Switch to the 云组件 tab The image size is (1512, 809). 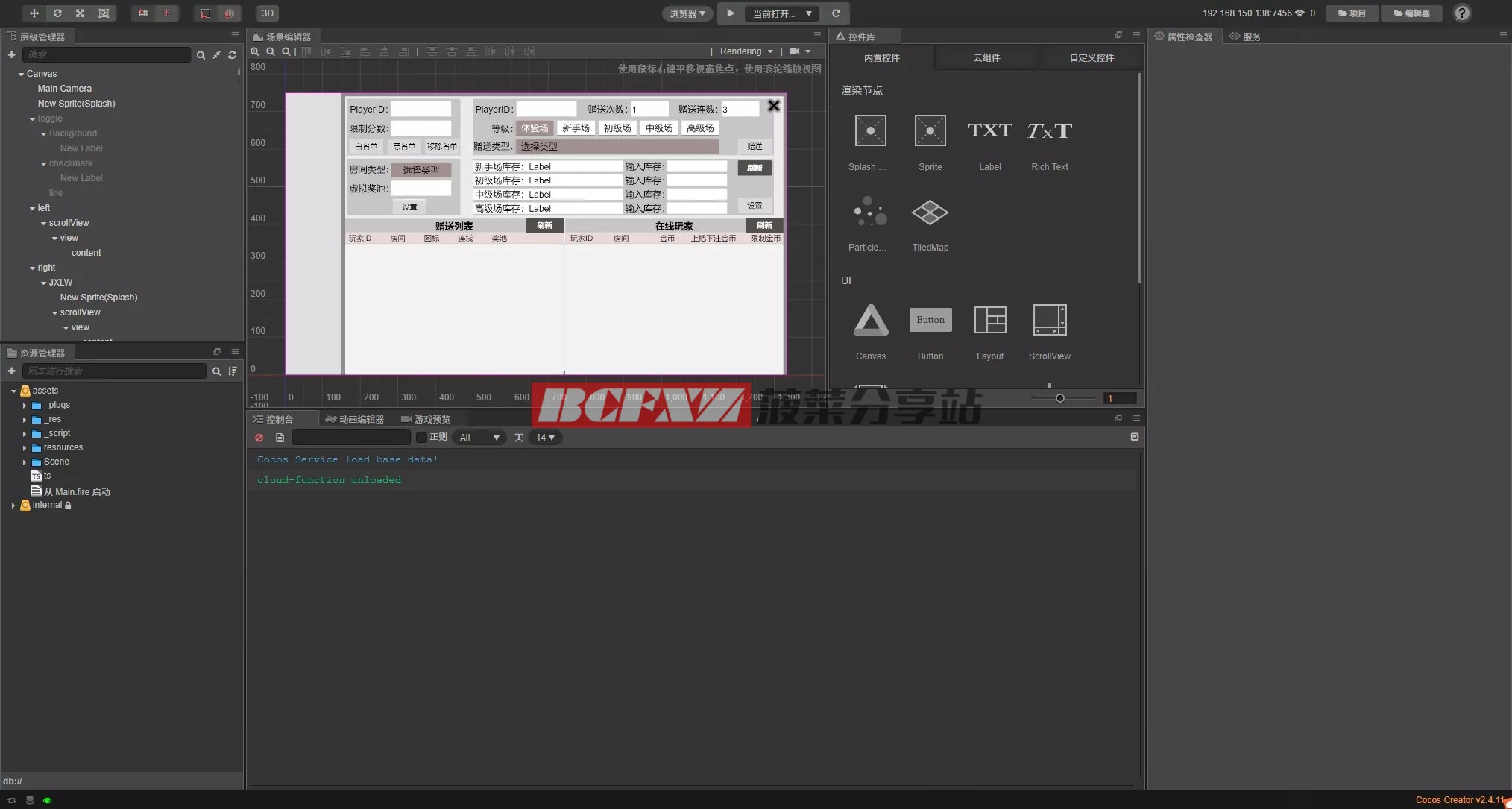[x=986, y=57]
